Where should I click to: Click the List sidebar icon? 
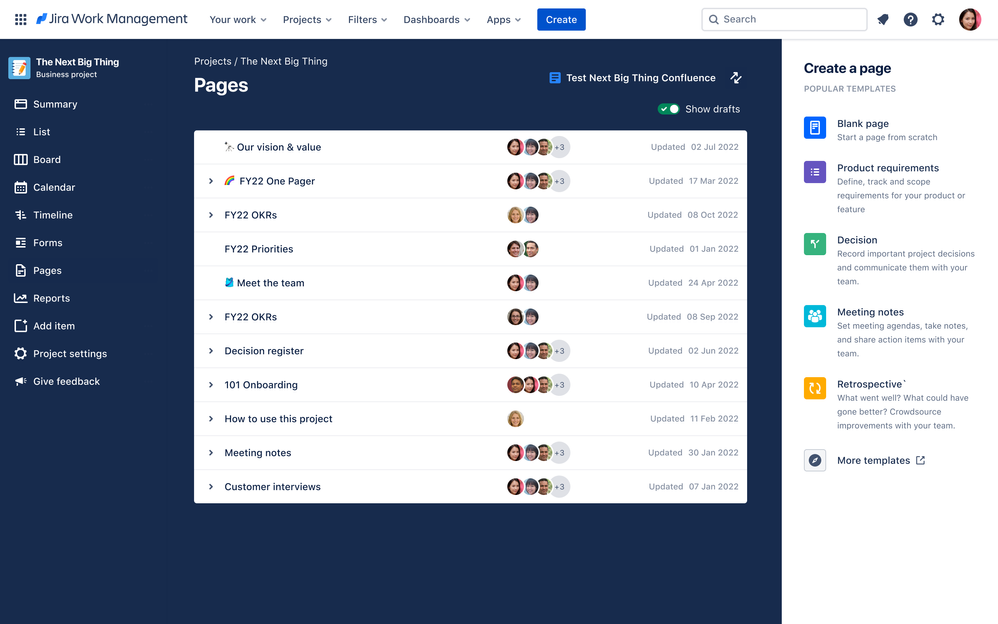pyautogui.click(x=20, y=132)
